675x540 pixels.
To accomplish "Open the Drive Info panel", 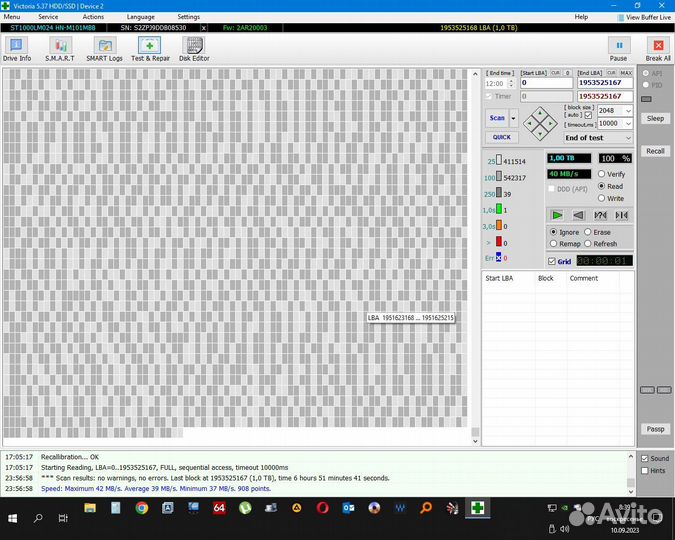I will pos(17,50).
